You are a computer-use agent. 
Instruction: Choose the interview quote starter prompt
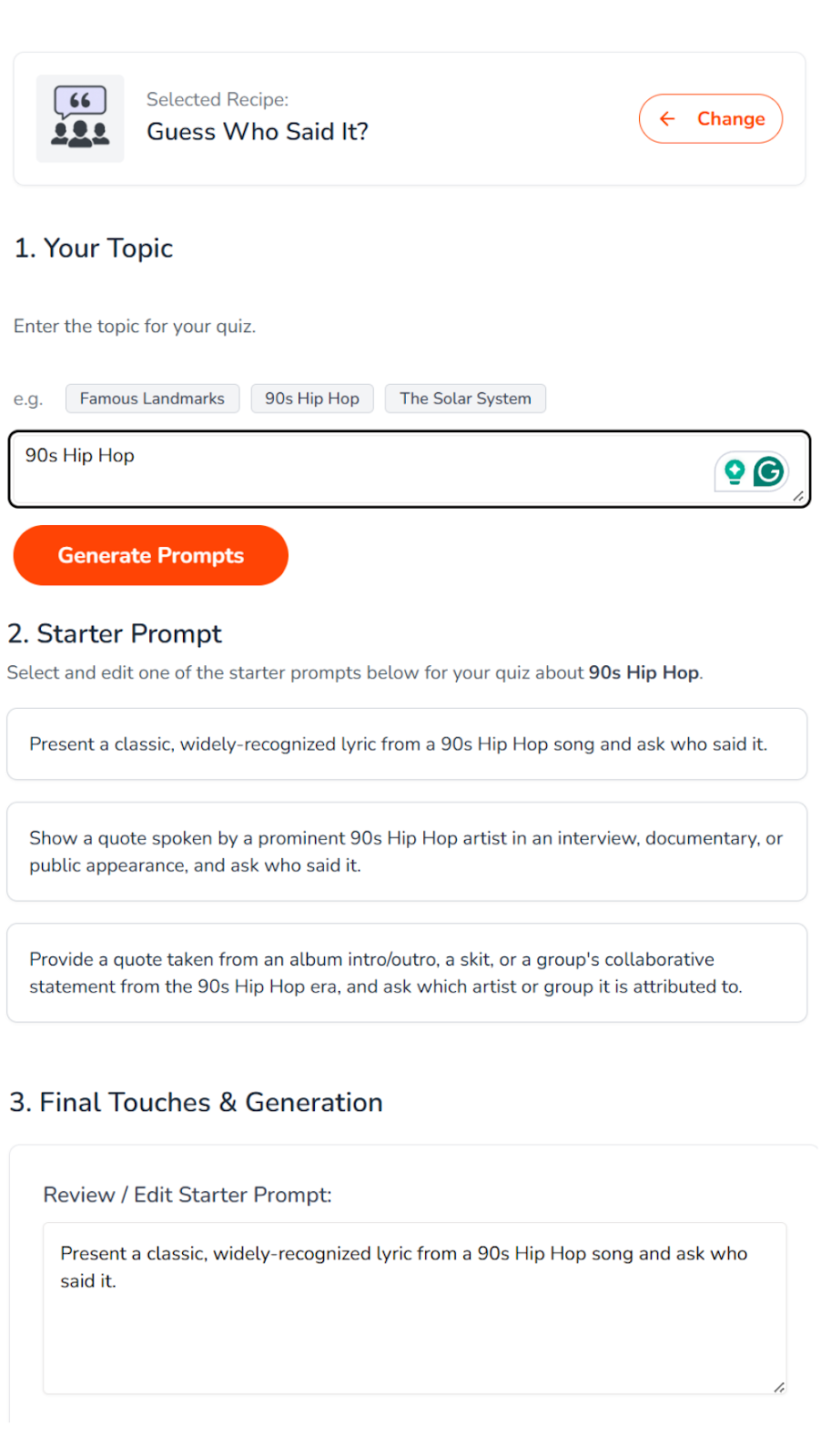tap(407, 852)
